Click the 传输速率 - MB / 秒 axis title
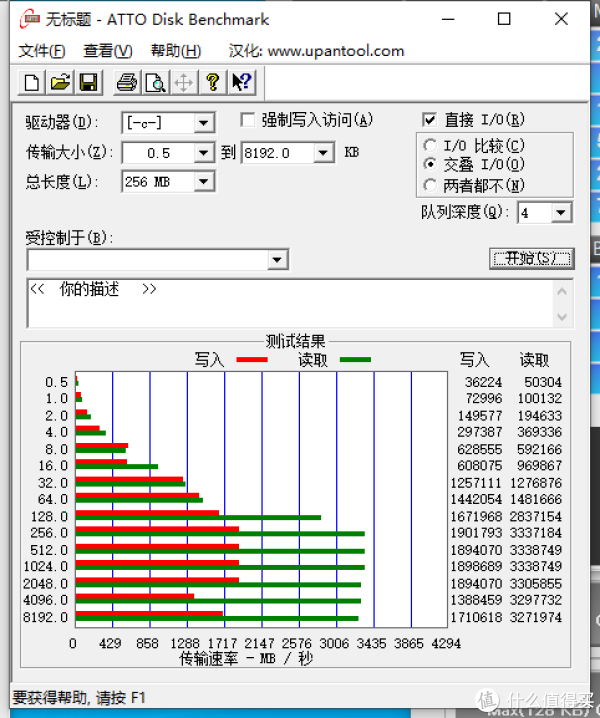This screenshot has width=600, height=718. pyautogui.click(x=246, y=659)
